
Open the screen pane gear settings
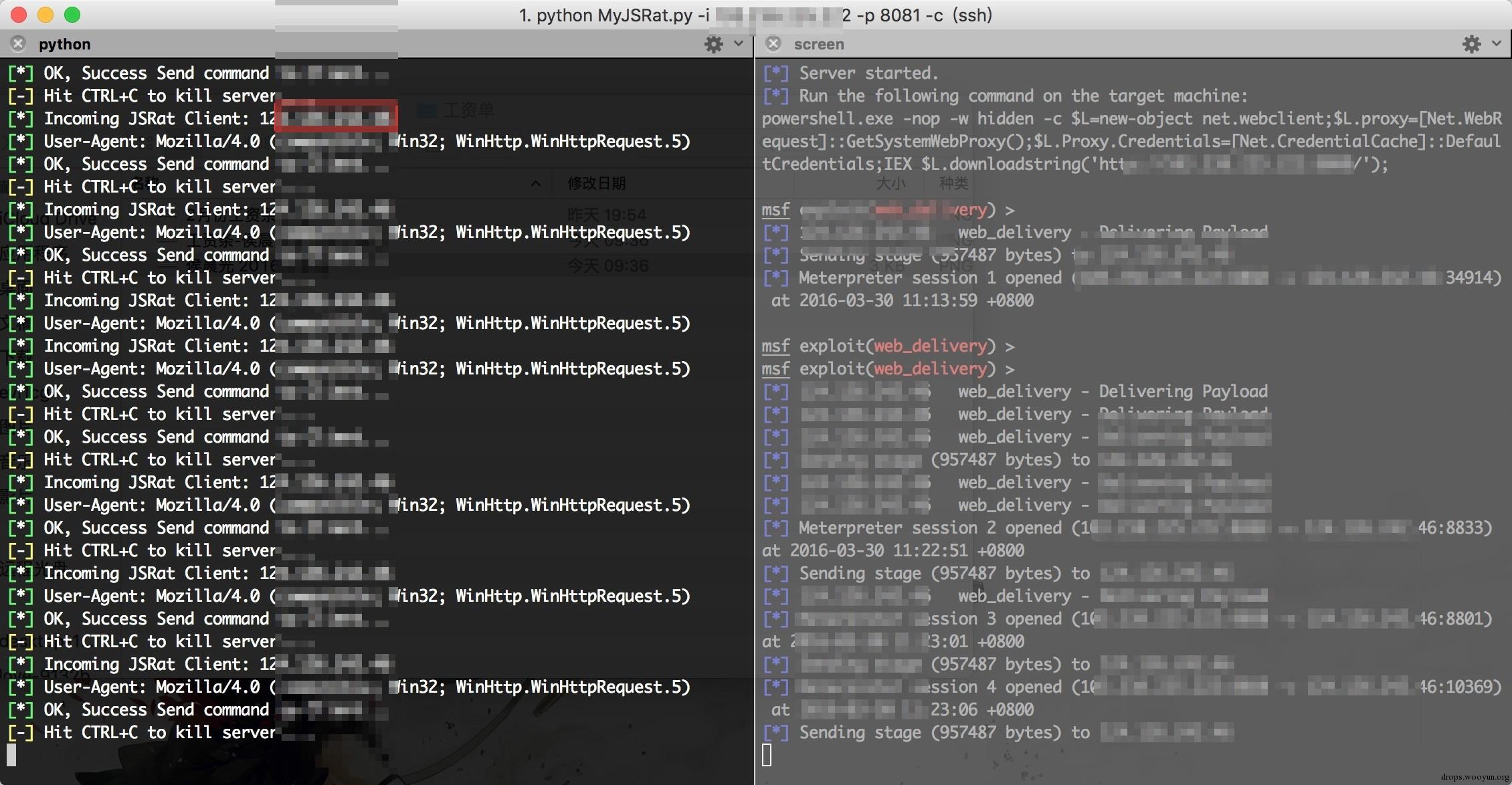(1471, 44)
